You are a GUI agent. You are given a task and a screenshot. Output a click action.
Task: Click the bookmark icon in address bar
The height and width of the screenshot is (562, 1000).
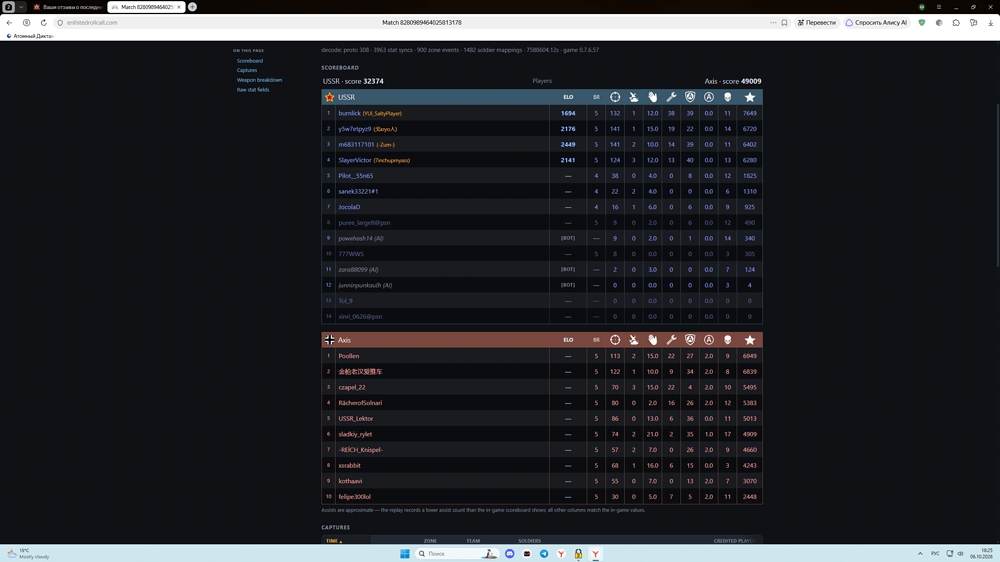[x=784, y=22]
